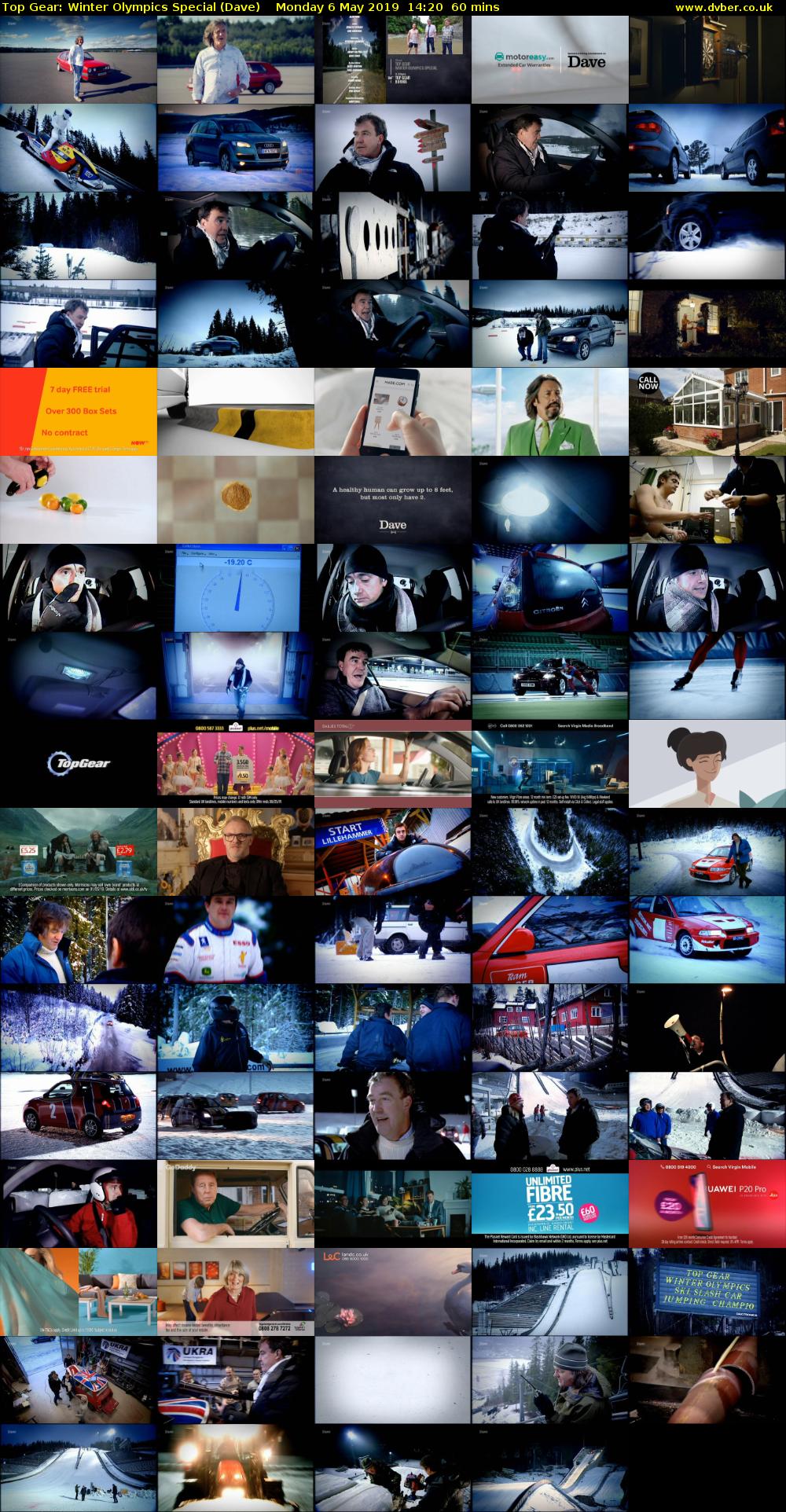Select the striped Mini number 2 thumbnail
Screen dimensions: 786x1512
[x=78, y=1116]
